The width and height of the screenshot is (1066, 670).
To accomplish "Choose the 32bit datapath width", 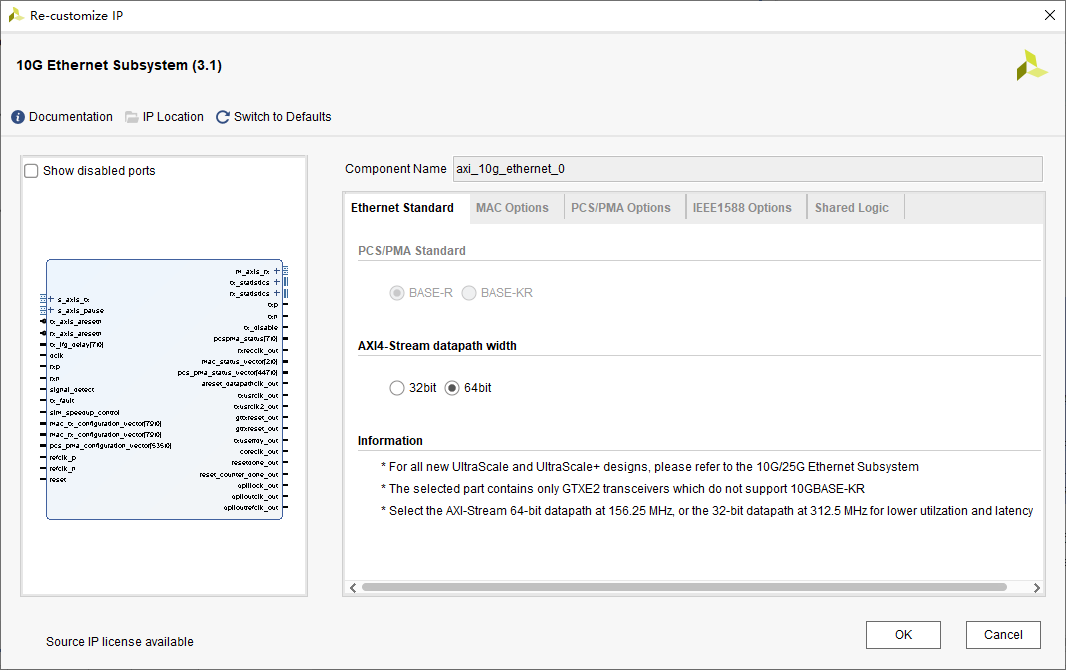I will (x=397, y=388).
